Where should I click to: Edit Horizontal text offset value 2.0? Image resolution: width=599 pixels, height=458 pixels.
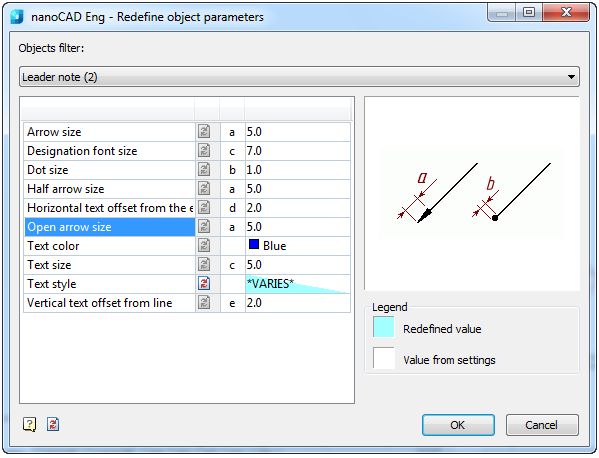pyautogui.click(x=298, y=208)
